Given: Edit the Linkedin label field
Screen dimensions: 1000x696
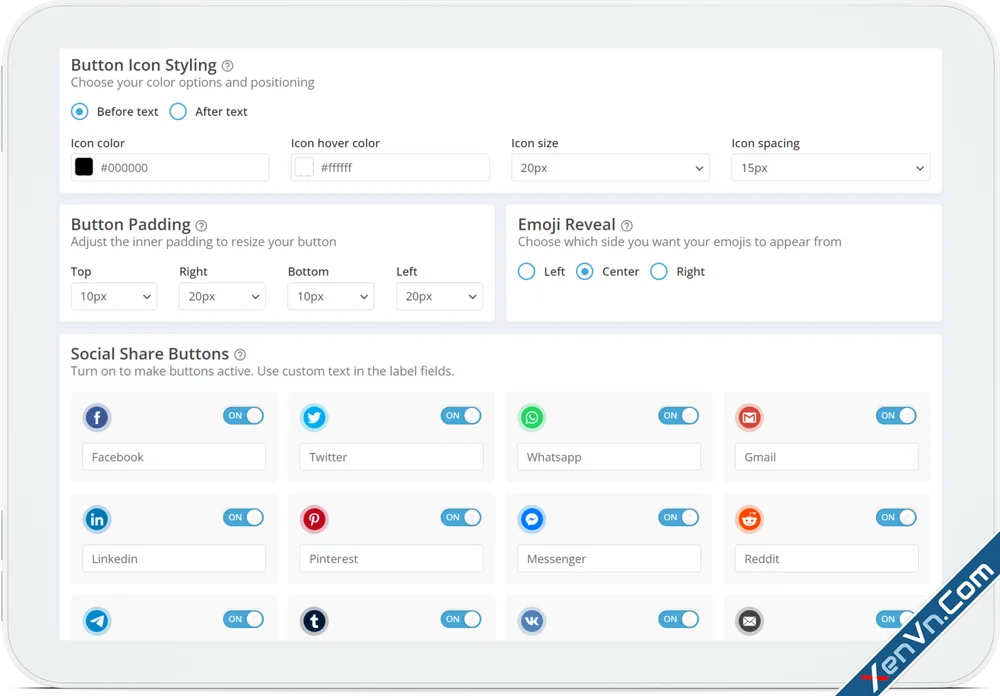Looking at the screenshot, I should 174,559.
